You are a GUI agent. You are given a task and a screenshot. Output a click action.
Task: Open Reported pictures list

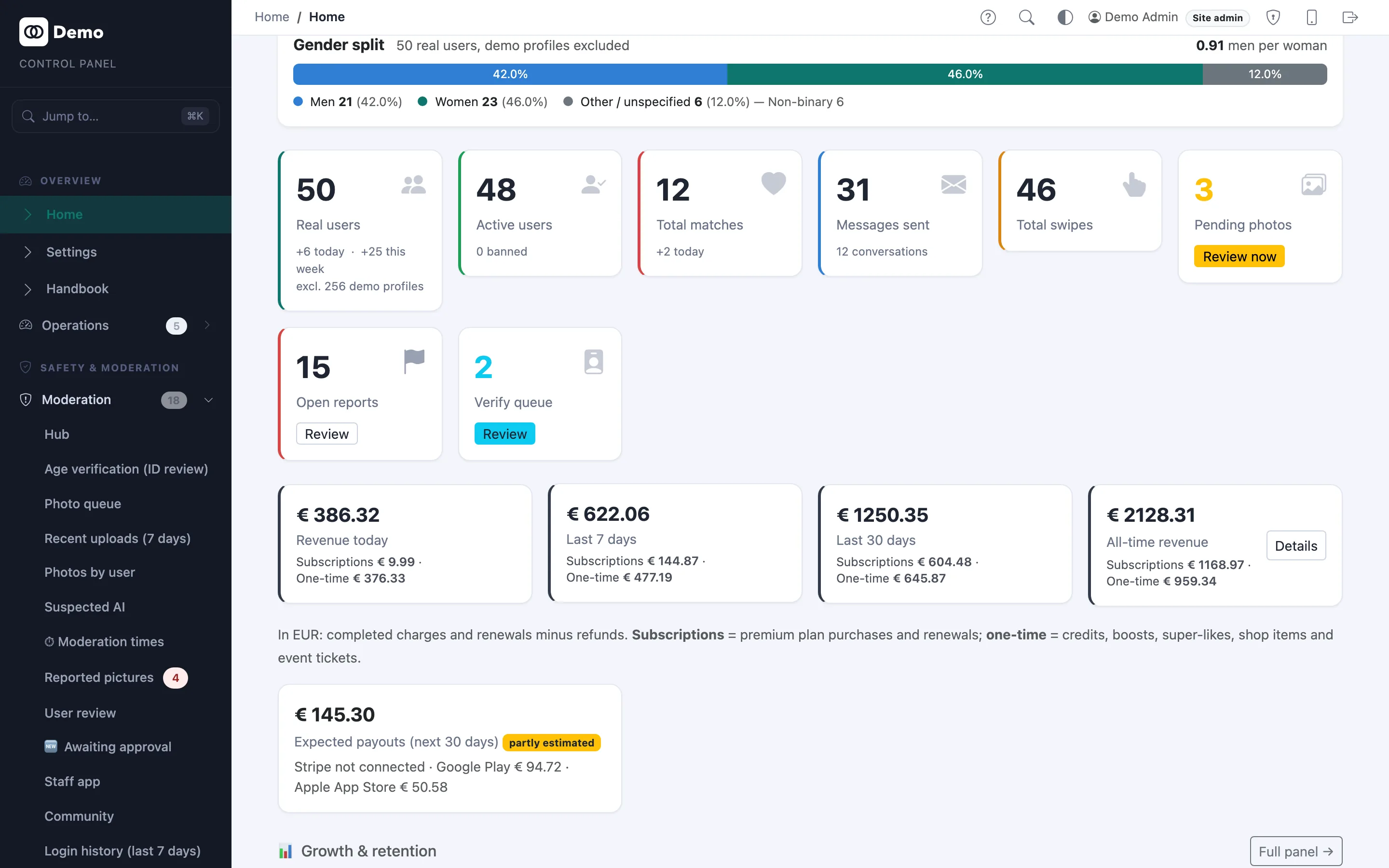tap(99, 678)
